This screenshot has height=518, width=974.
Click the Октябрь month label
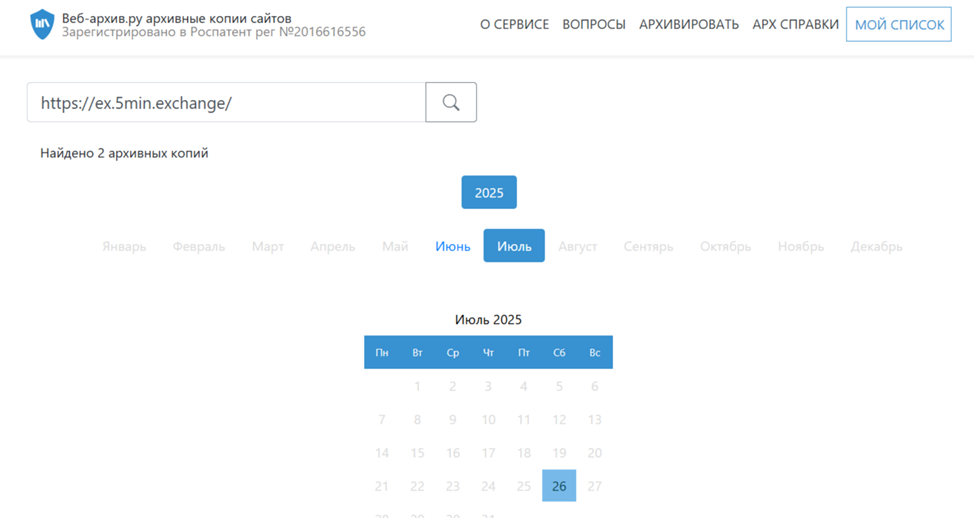(726, 247)
